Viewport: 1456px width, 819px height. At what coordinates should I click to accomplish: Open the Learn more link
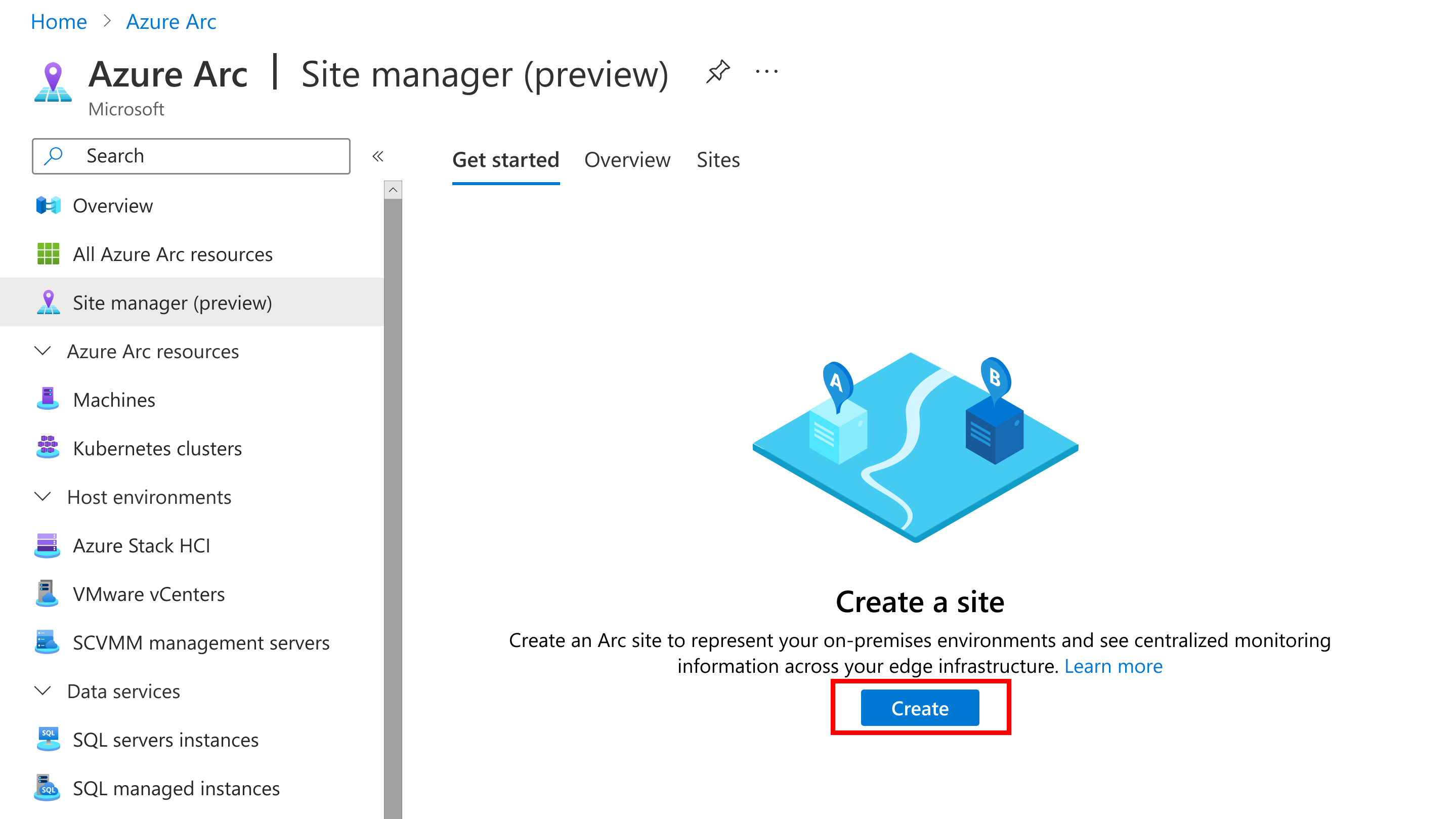1113,665
